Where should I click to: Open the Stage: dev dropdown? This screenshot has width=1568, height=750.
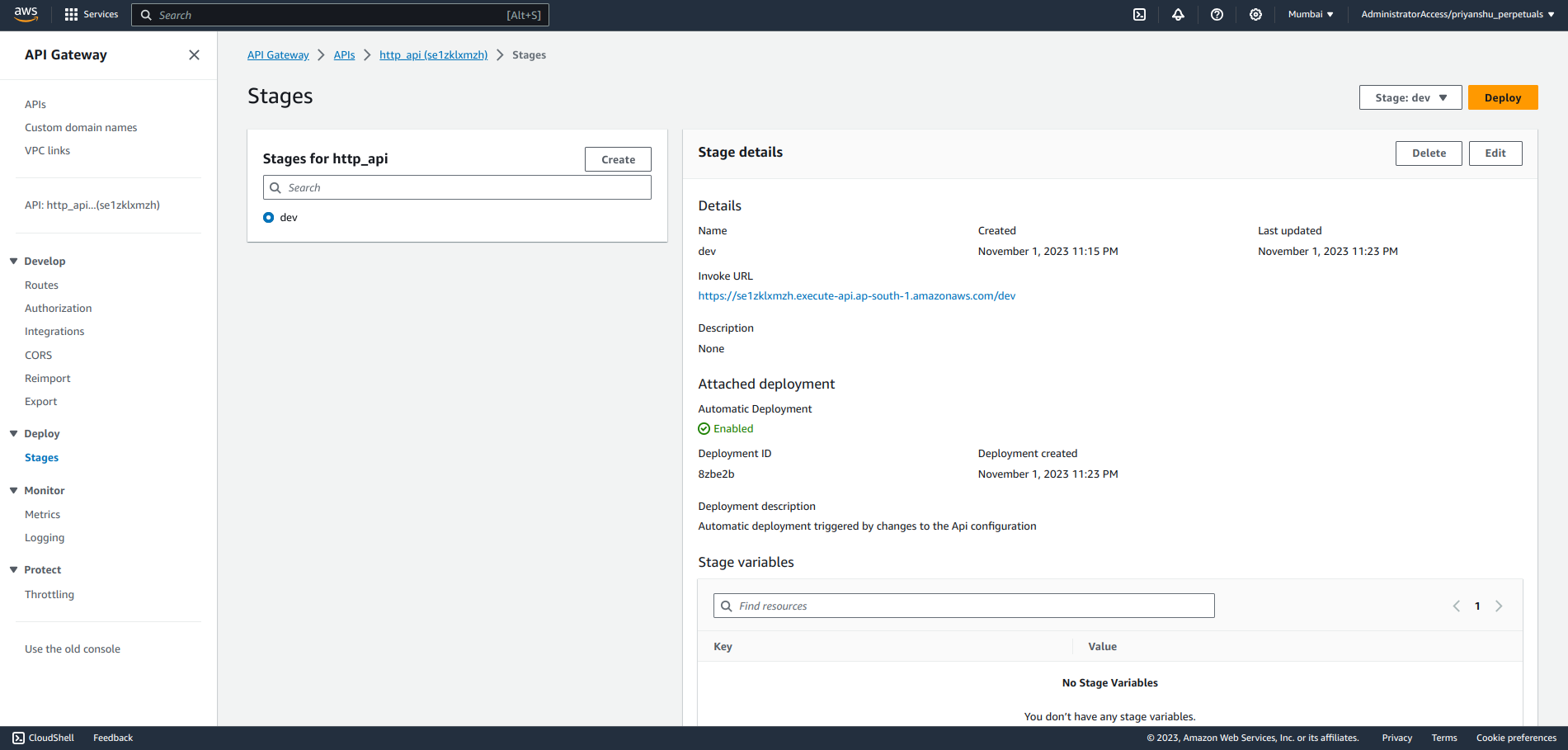coord(1410,97)
